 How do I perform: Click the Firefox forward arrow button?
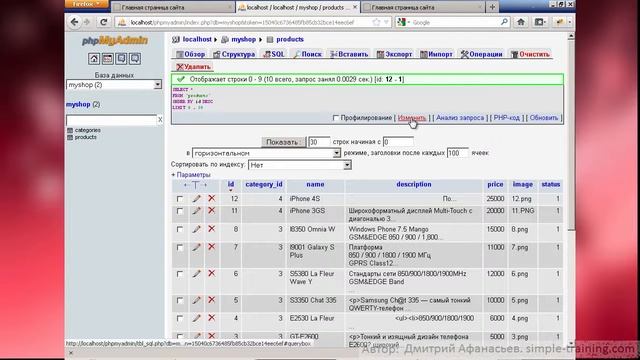(x=87, y=22)
